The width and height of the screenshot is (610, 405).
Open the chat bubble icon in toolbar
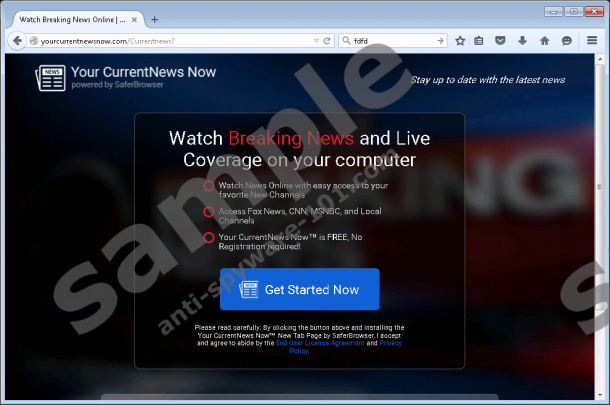567,41
